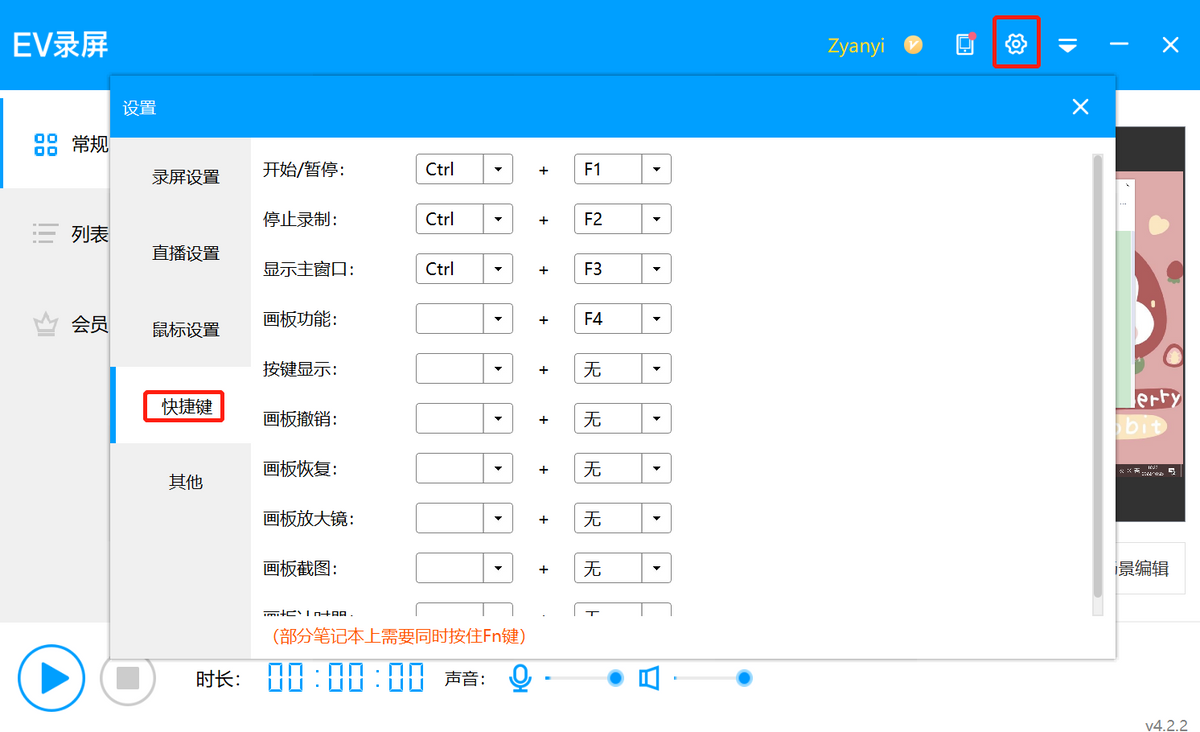This screenshot has width=1200, height=732.
Task: Click the 开始/暂停 label
Action: point(304,169)
